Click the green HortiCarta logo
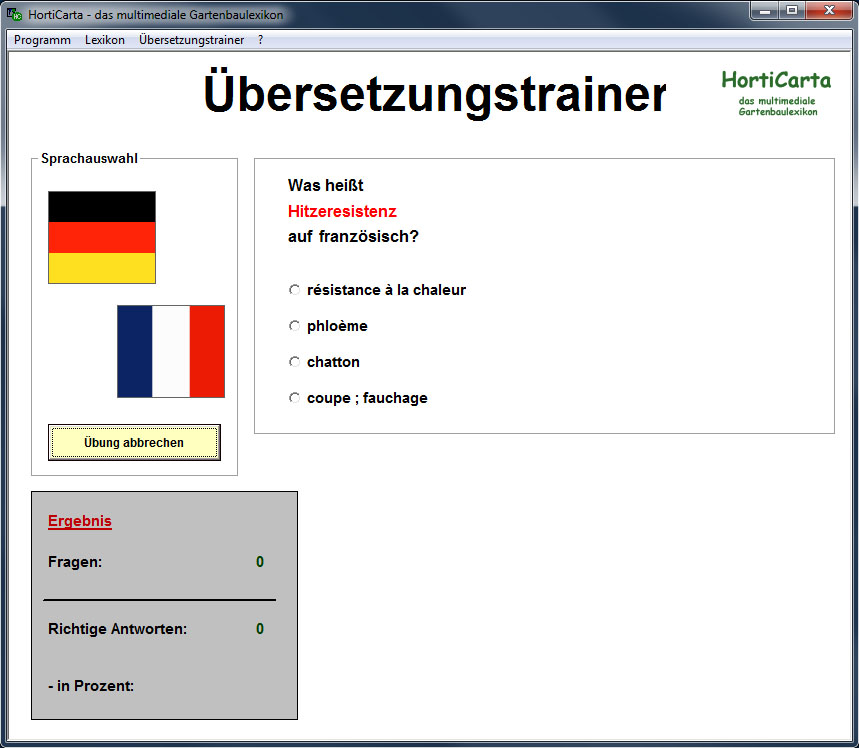 (x=777, y=91)
